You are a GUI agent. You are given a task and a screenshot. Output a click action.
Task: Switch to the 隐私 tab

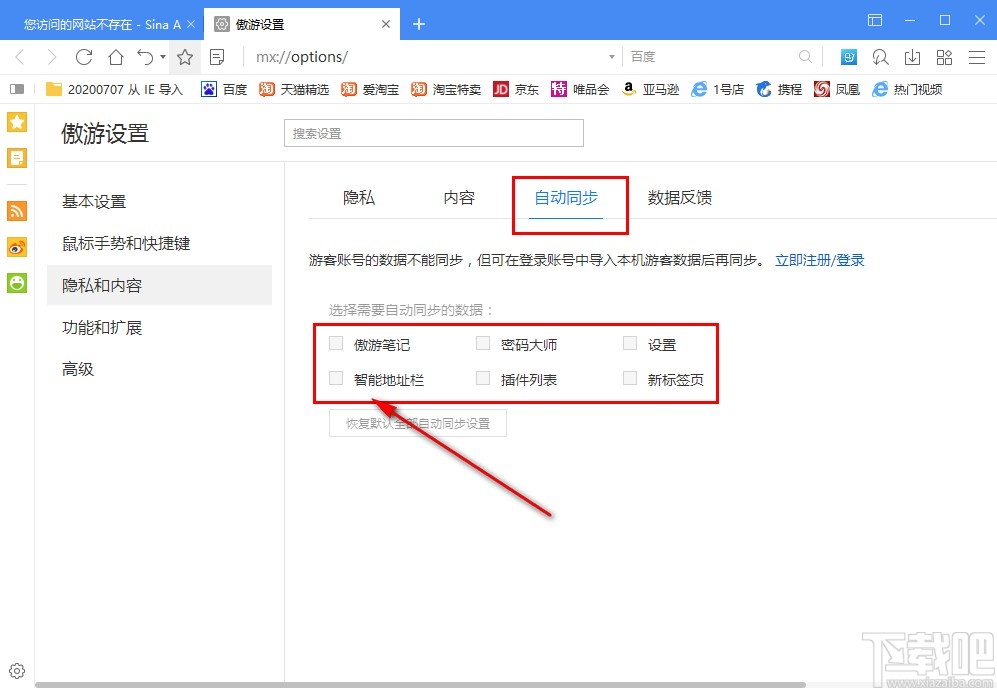click(x=359, y=198)
